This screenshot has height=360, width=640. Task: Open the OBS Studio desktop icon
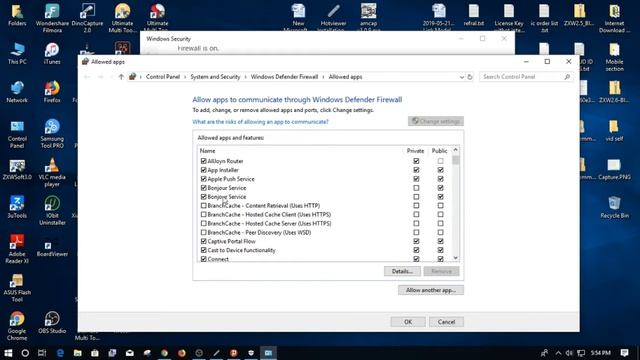[52, 322]
